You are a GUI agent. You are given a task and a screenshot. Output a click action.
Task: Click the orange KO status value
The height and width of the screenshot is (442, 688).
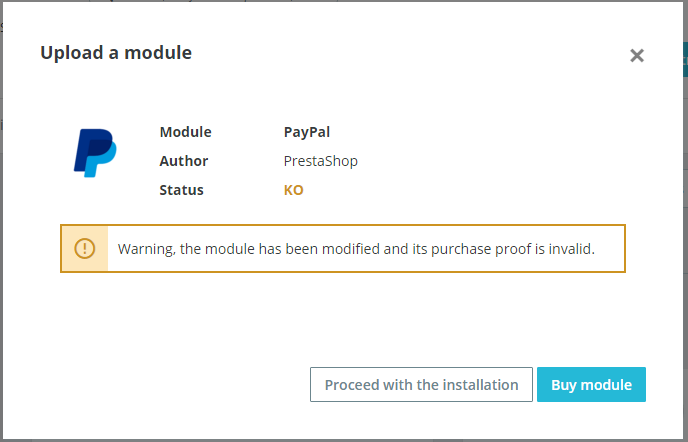pyautogui.click(x=293, y=190)
